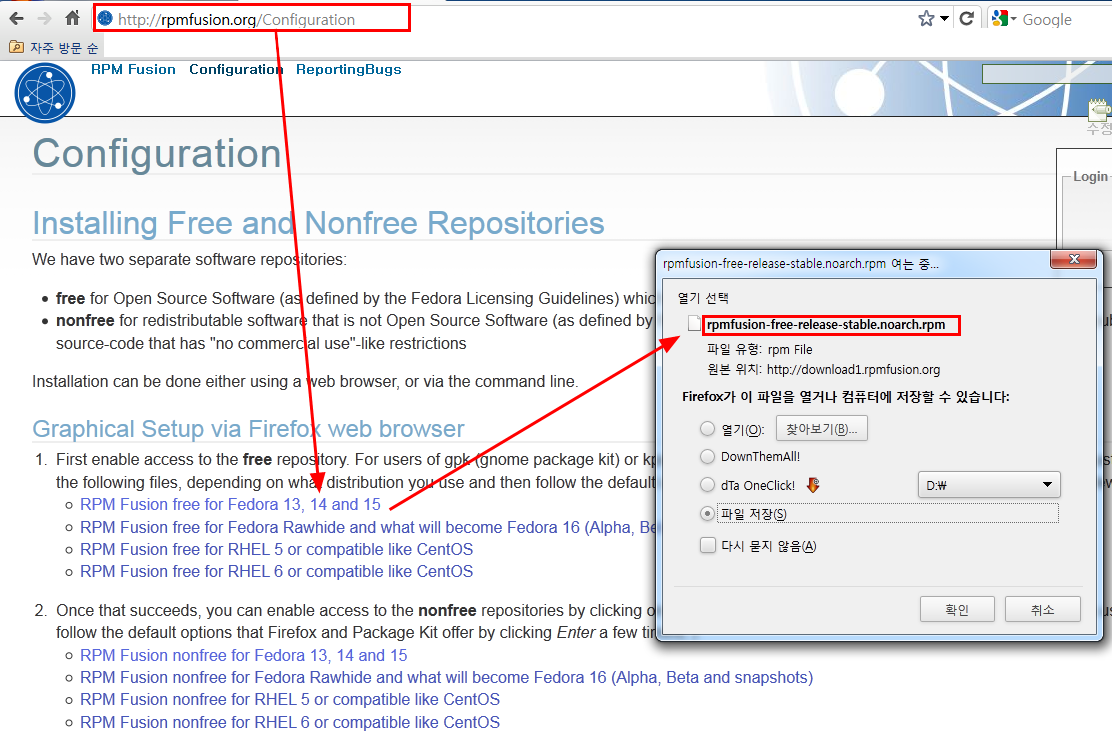Open the search engine selector dropdown arrow
The image size is (1112, 738).
point(1013,19)
